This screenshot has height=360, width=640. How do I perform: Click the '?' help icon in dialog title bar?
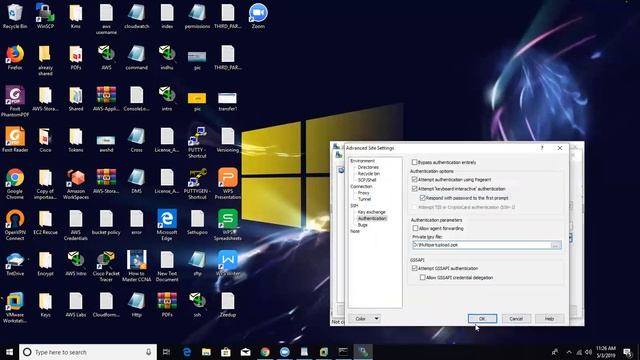[x=542, y=148]
